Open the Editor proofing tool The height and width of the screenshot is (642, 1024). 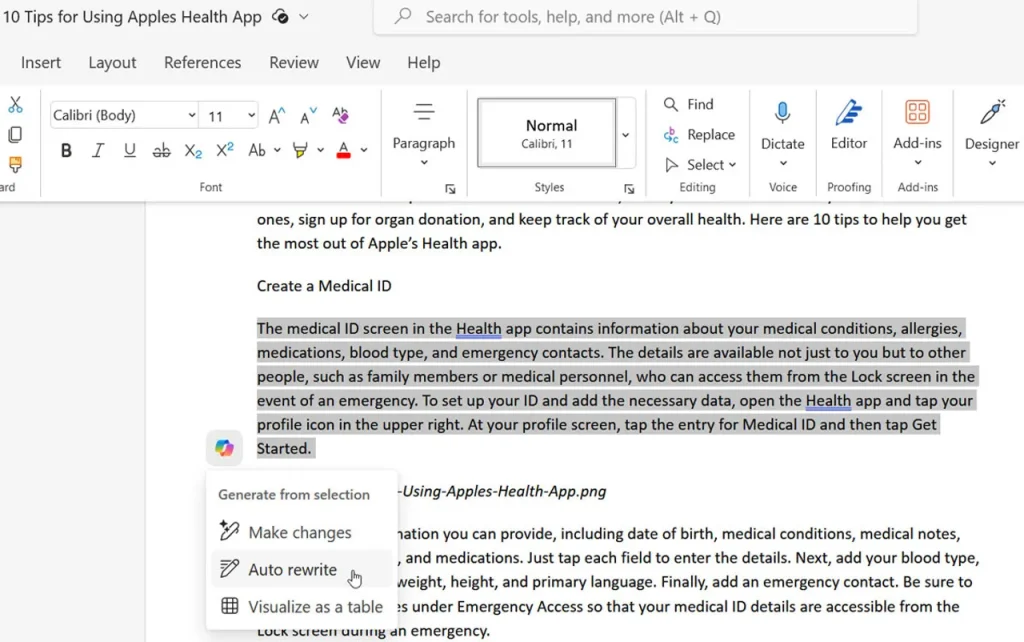848,126
